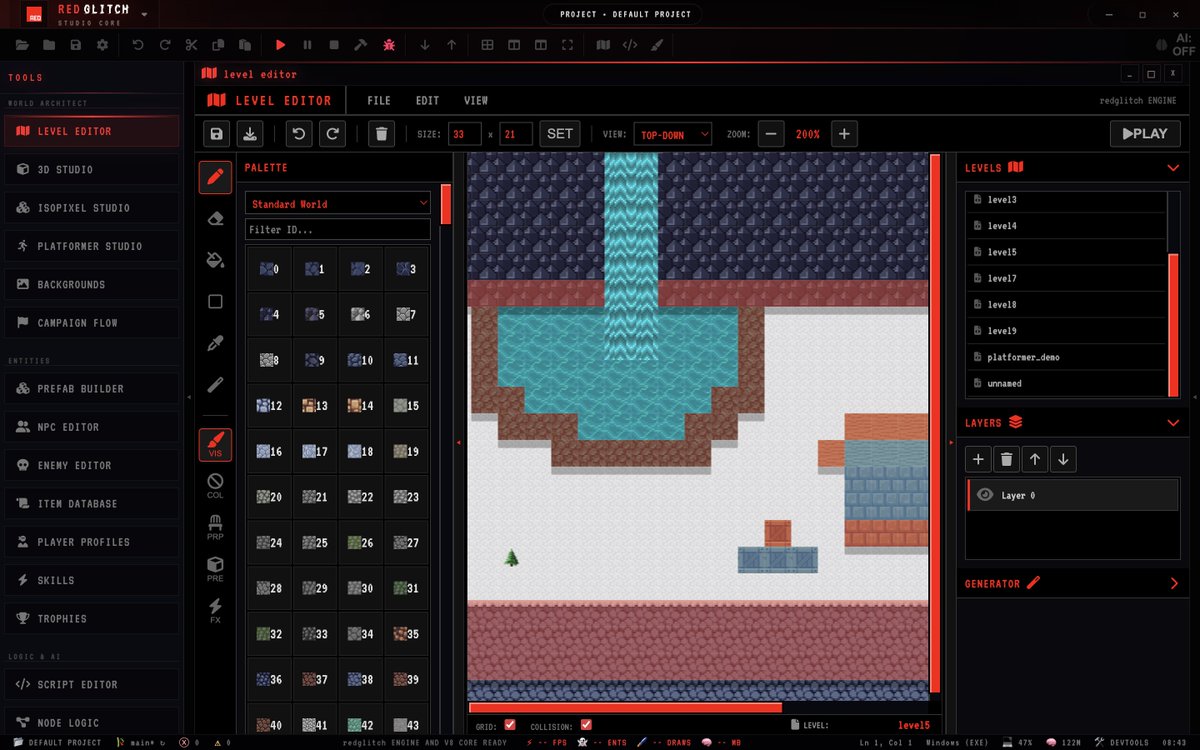Select the pencil draw tool

(215, 177)
